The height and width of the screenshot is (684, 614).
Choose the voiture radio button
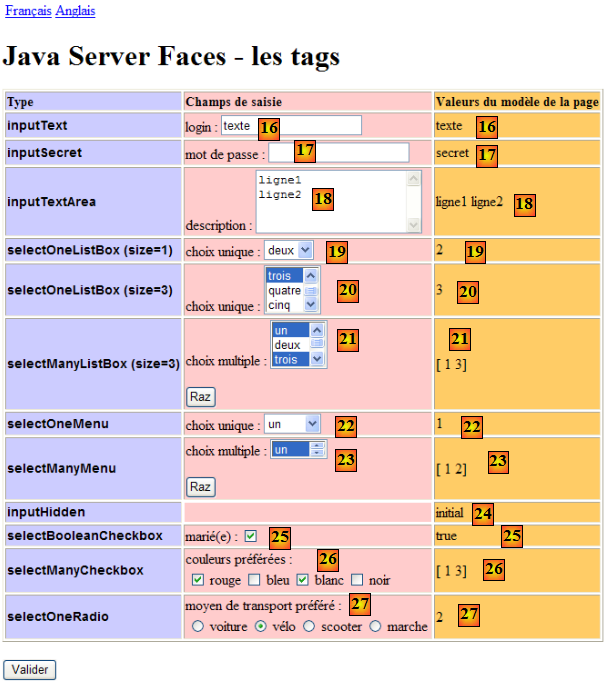pyautogui.click(x=198, y=626)
